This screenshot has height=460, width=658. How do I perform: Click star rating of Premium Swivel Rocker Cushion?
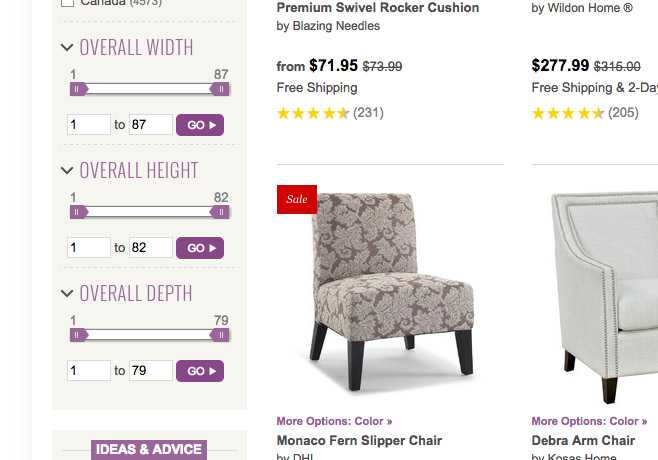[313, 113]
